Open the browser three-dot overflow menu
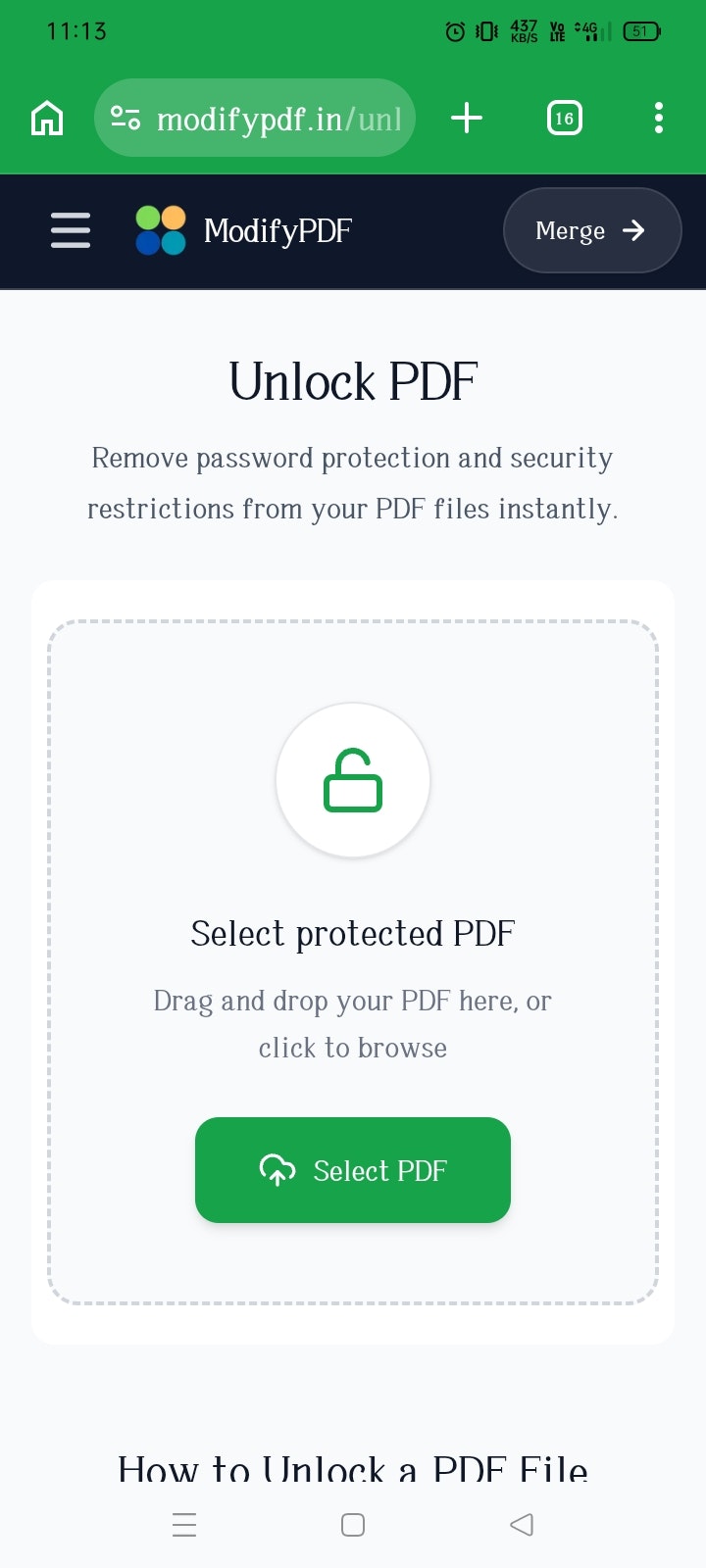Image resolution: width=706 pixels, height=1568 pixels. (658, 118)
